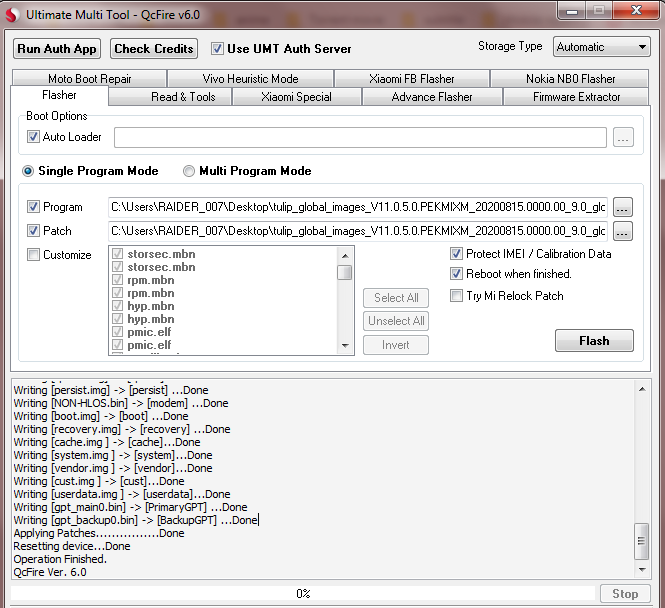Click 'Writing [recovery.img]' log line
The image size is (665, 608).
(122, 429)
